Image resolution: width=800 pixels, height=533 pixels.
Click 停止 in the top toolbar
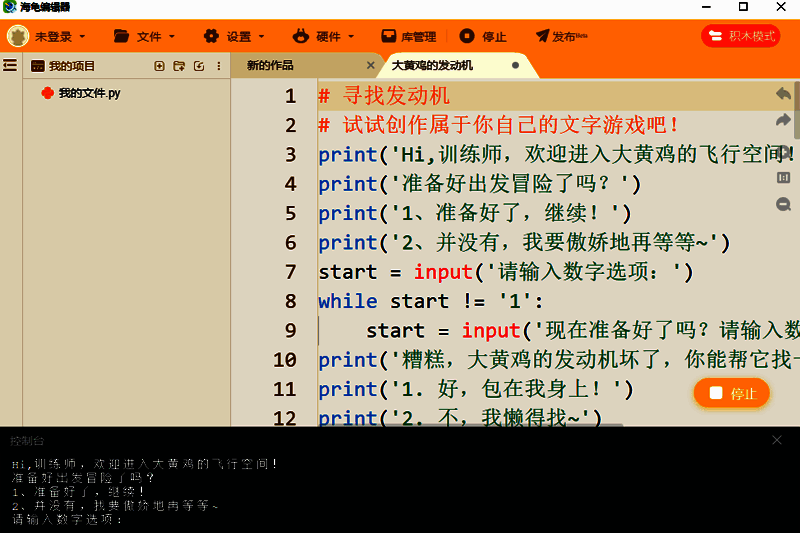(484, 37)
